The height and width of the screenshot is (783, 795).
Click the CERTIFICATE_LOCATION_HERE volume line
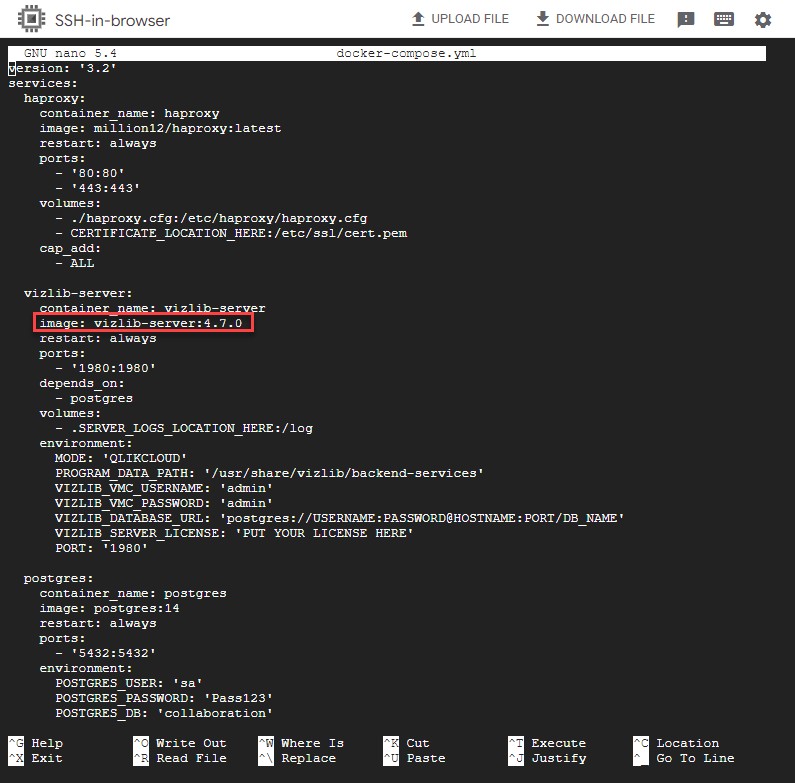(231, 233)
